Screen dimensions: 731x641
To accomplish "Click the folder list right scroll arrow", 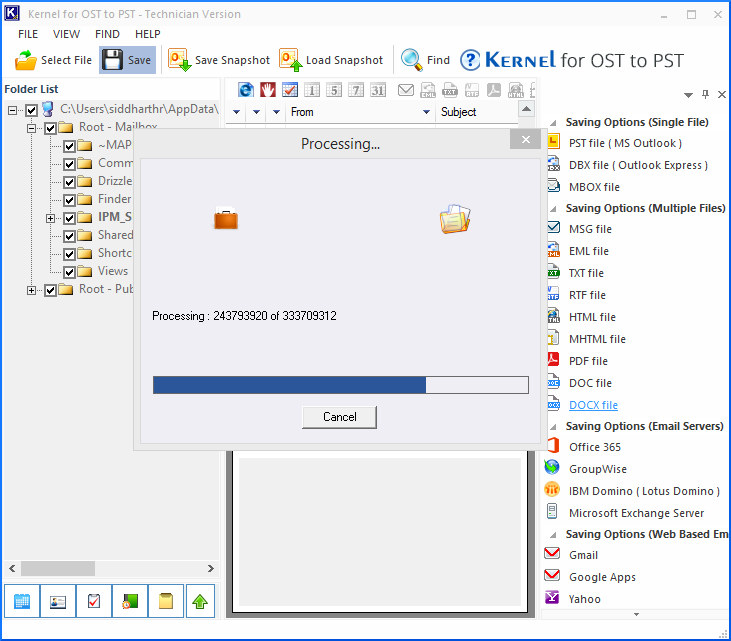I will pos(211,568).
